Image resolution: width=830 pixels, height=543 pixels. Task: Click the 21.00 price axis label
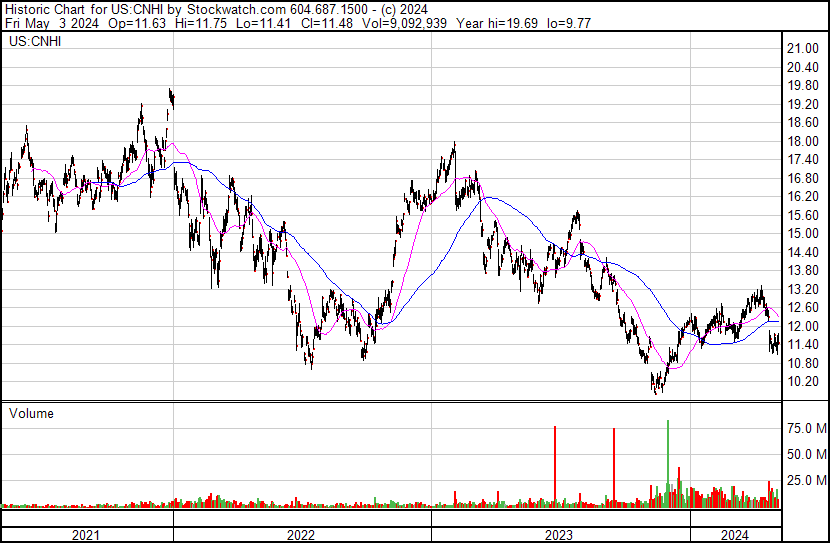(x=803, y=48)
